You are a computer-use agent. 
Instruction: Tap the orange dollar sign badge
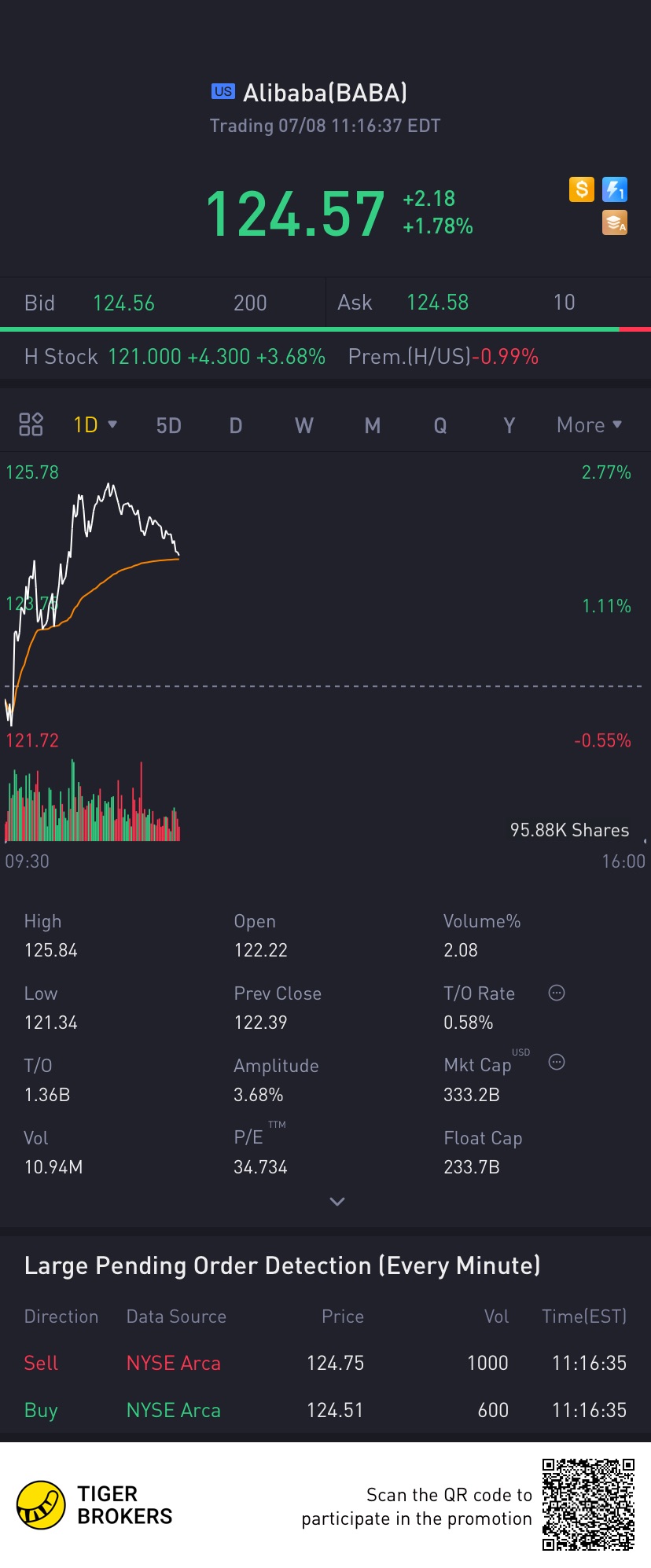(582, 189)
